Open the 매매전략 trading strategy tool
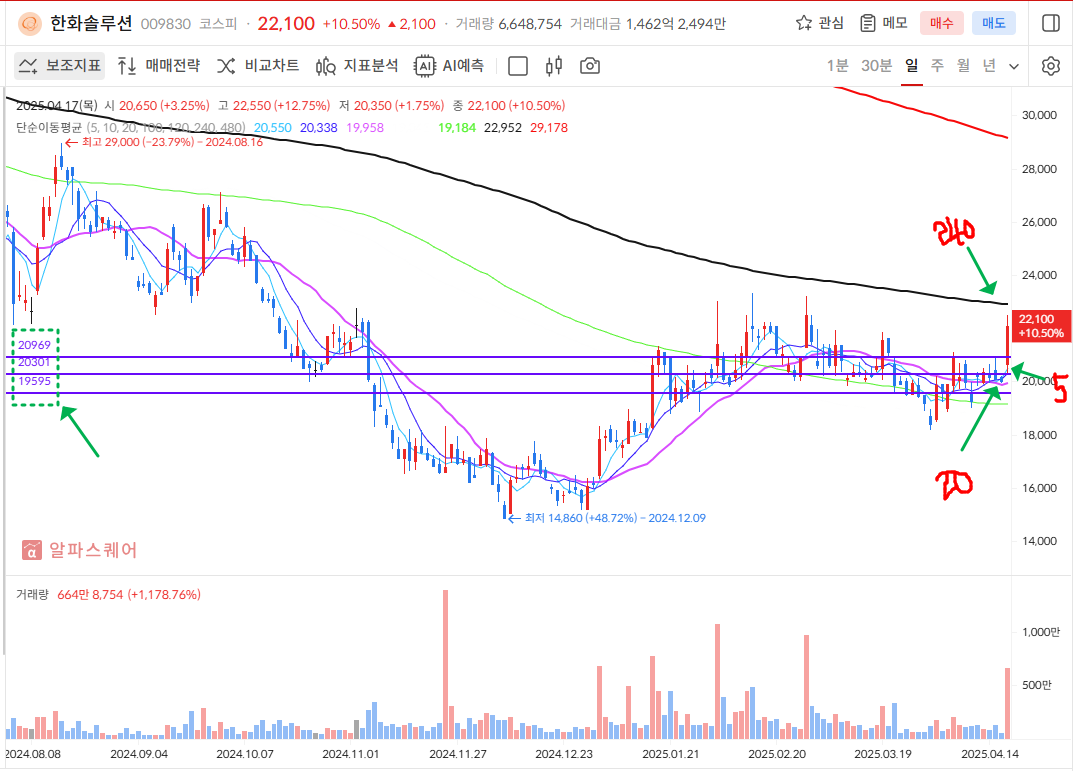Screen dimensions: 1073x771 pyautogui.click(x=158, y=66)
